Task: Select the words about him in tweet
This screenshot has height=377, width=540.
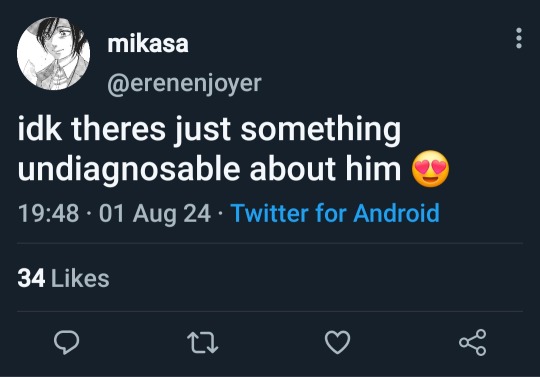Action: 325,169
